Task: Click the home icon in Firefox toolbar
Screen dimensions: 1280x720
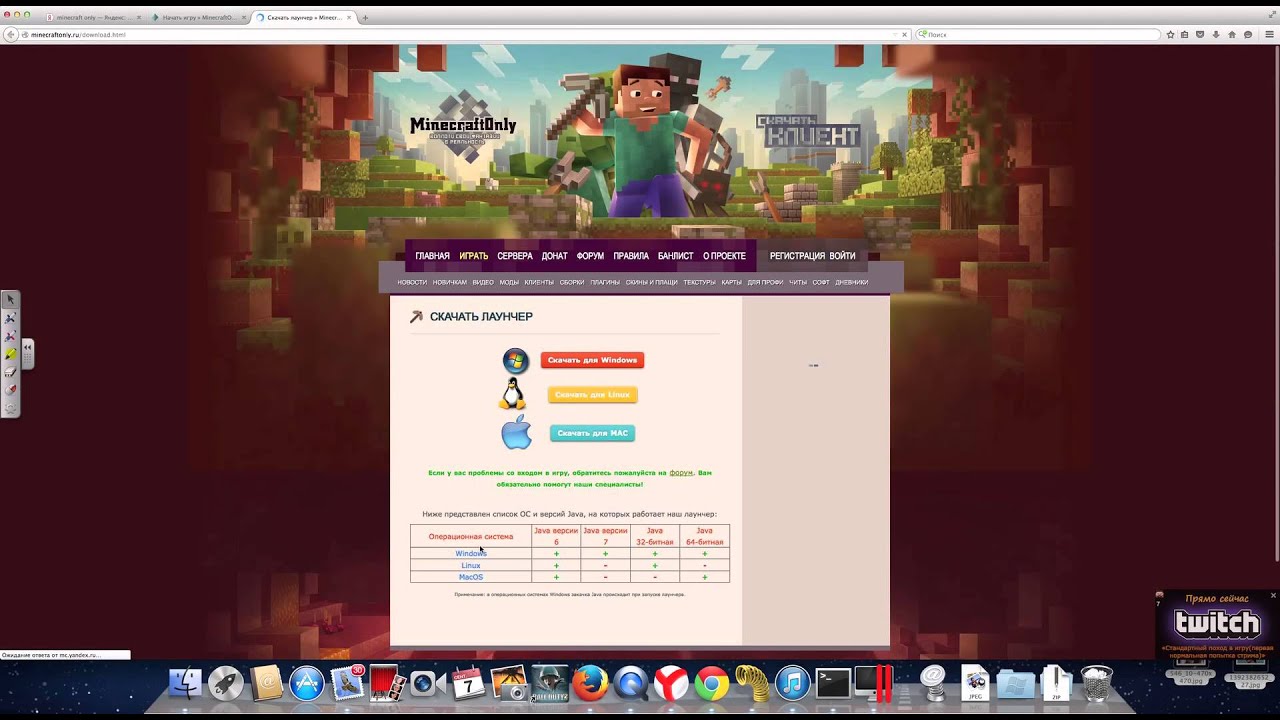Action: click(1232, 34)
